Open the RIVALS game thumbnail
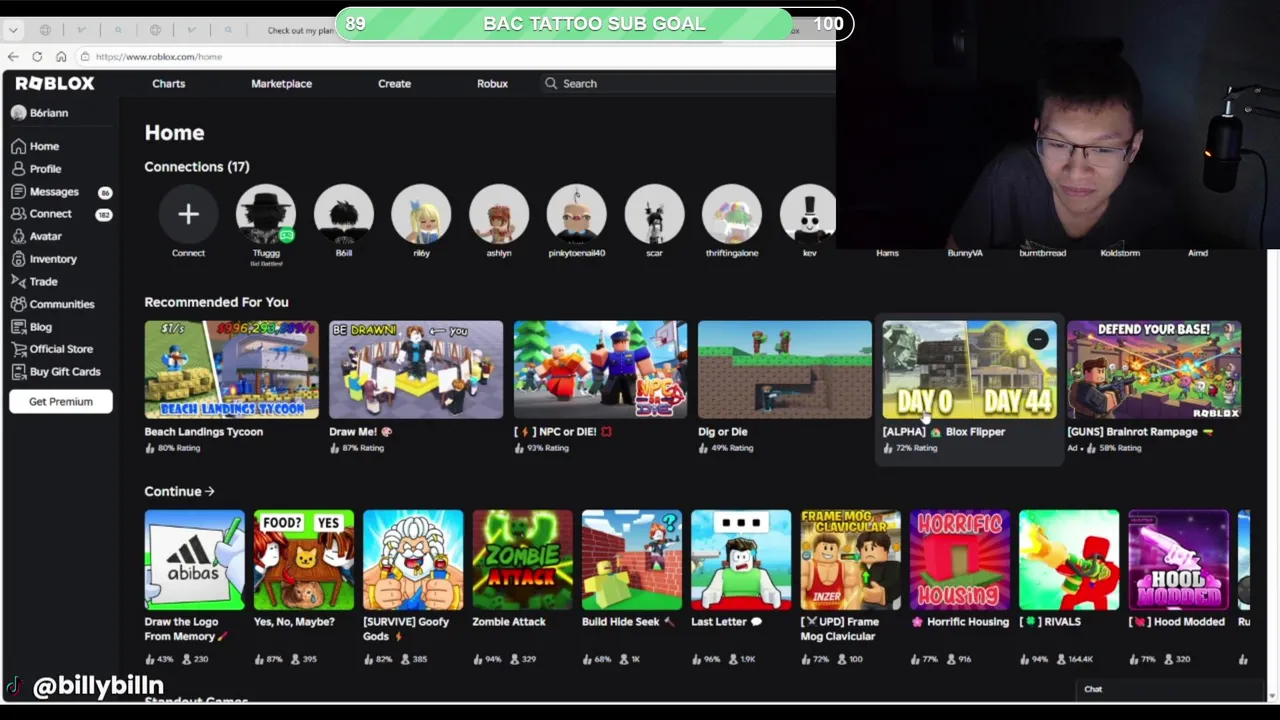The height and width of the screenshot is (720, 1280). click(x=1069, y=560)
